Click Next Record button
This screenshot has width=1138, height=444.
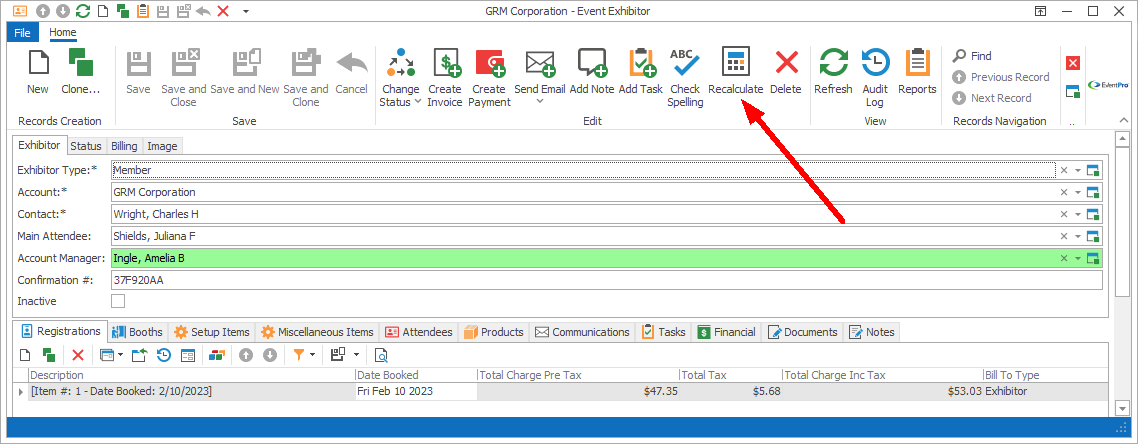[x=991, y=98]
